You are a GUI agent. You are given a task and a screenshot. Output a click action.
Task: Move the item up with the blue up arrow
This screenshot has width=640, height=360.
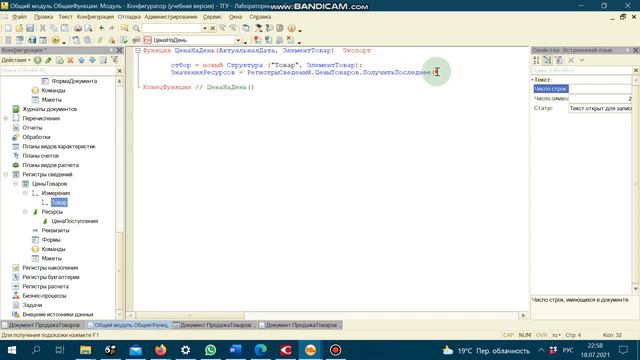coord(81,60)
